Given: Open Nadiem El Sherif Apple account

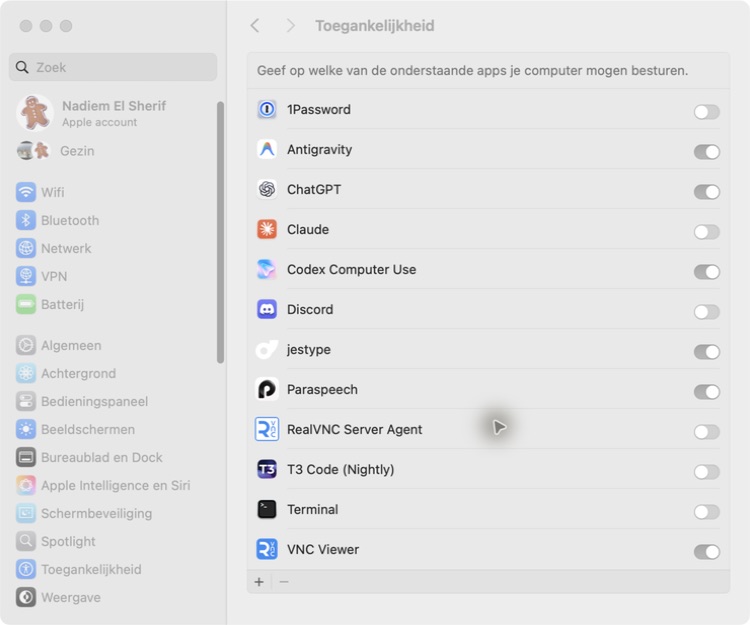Looking at the screenshot, I should point(113,113).
